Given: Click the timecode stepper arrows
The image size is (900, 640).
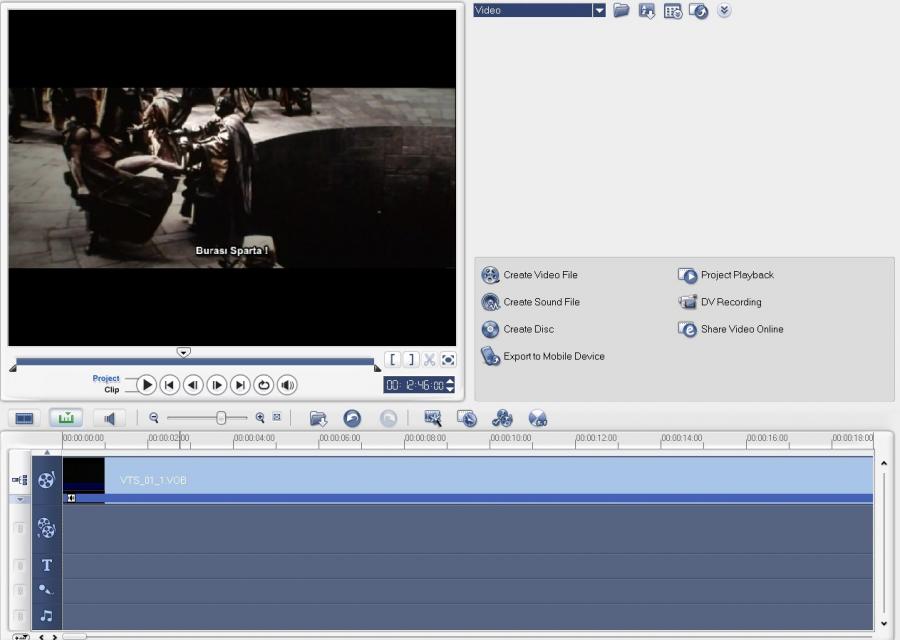Looking at the screenshot, I should pos(451,385).
